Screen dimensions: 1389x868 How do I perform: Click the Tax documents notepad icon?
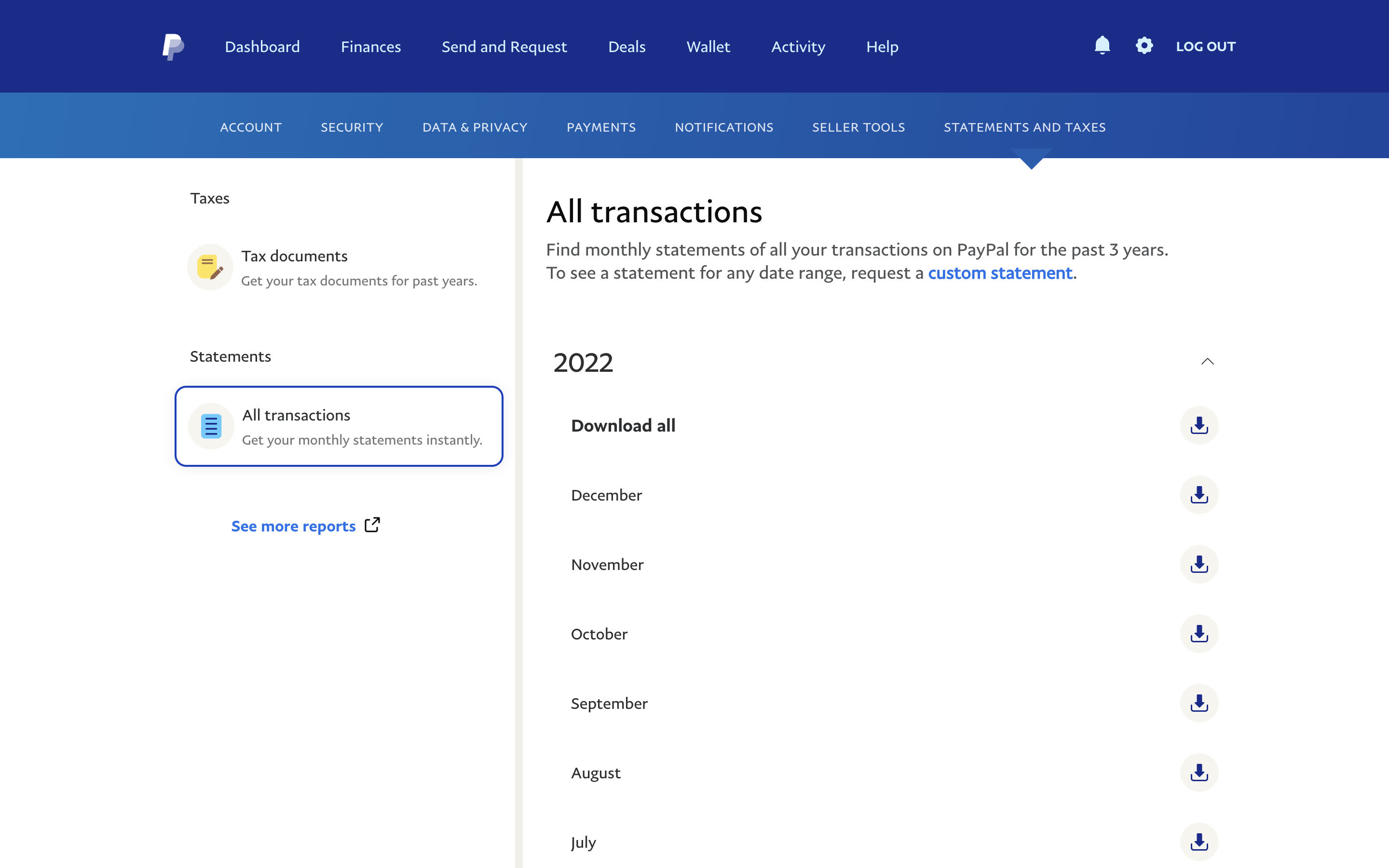point(210,268)
